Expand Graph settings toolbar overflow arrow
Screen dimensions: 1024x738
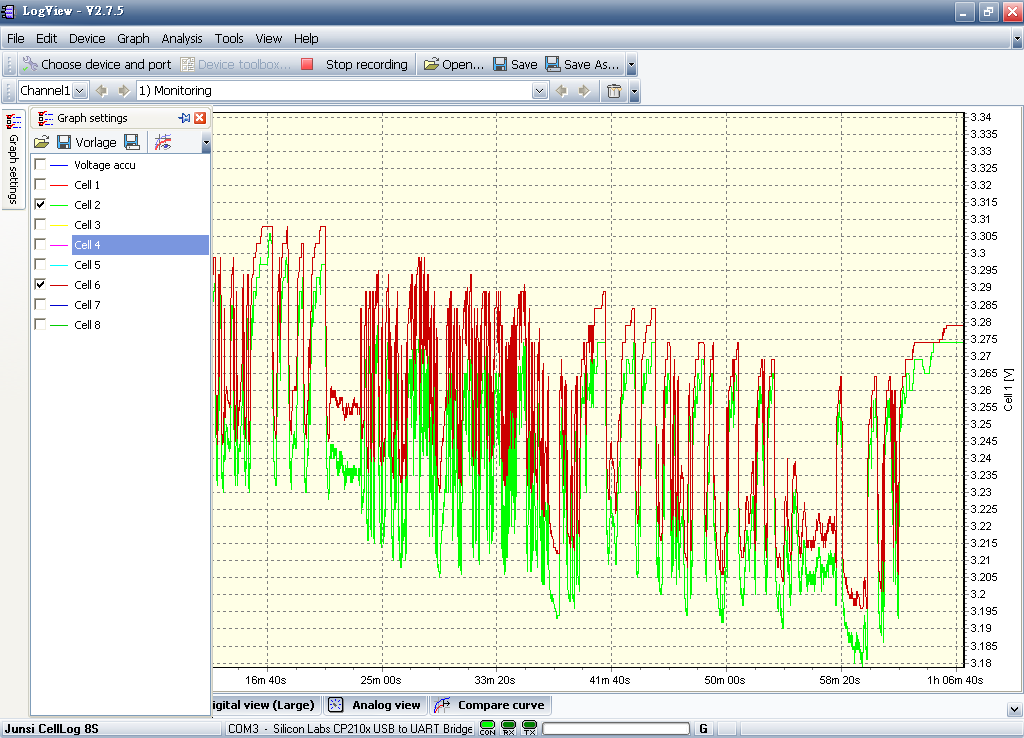click(206, 142)
